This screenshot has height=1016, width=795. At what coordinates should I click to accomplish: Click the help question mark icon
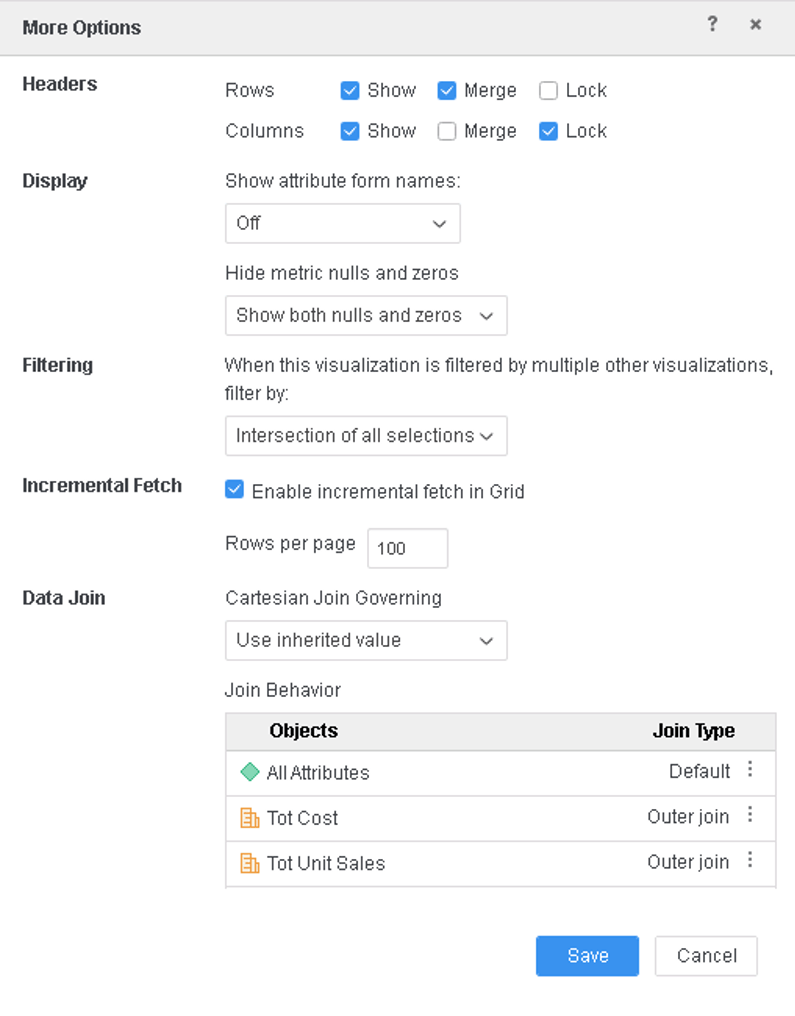click(x=712, y=25)
